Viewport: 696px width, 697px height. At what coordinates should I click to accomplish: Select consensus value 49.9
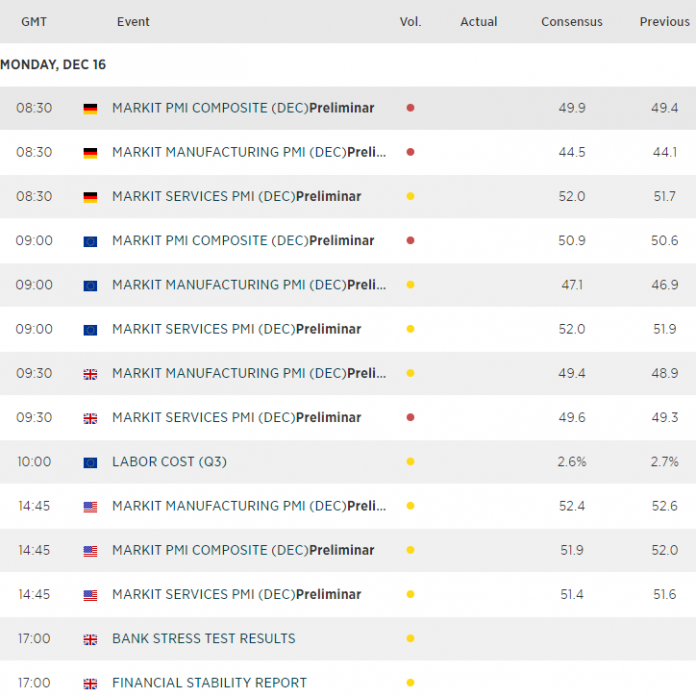point(572,108)
